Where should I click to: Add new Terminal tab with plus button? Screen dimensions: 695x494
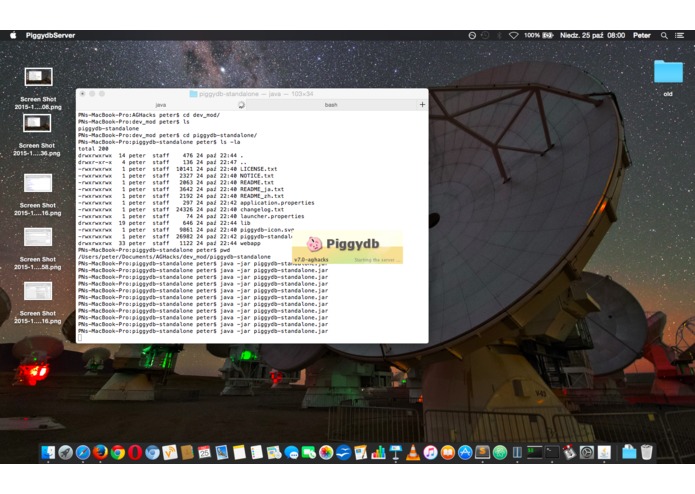pyautogui.click(x=422, y=105)
